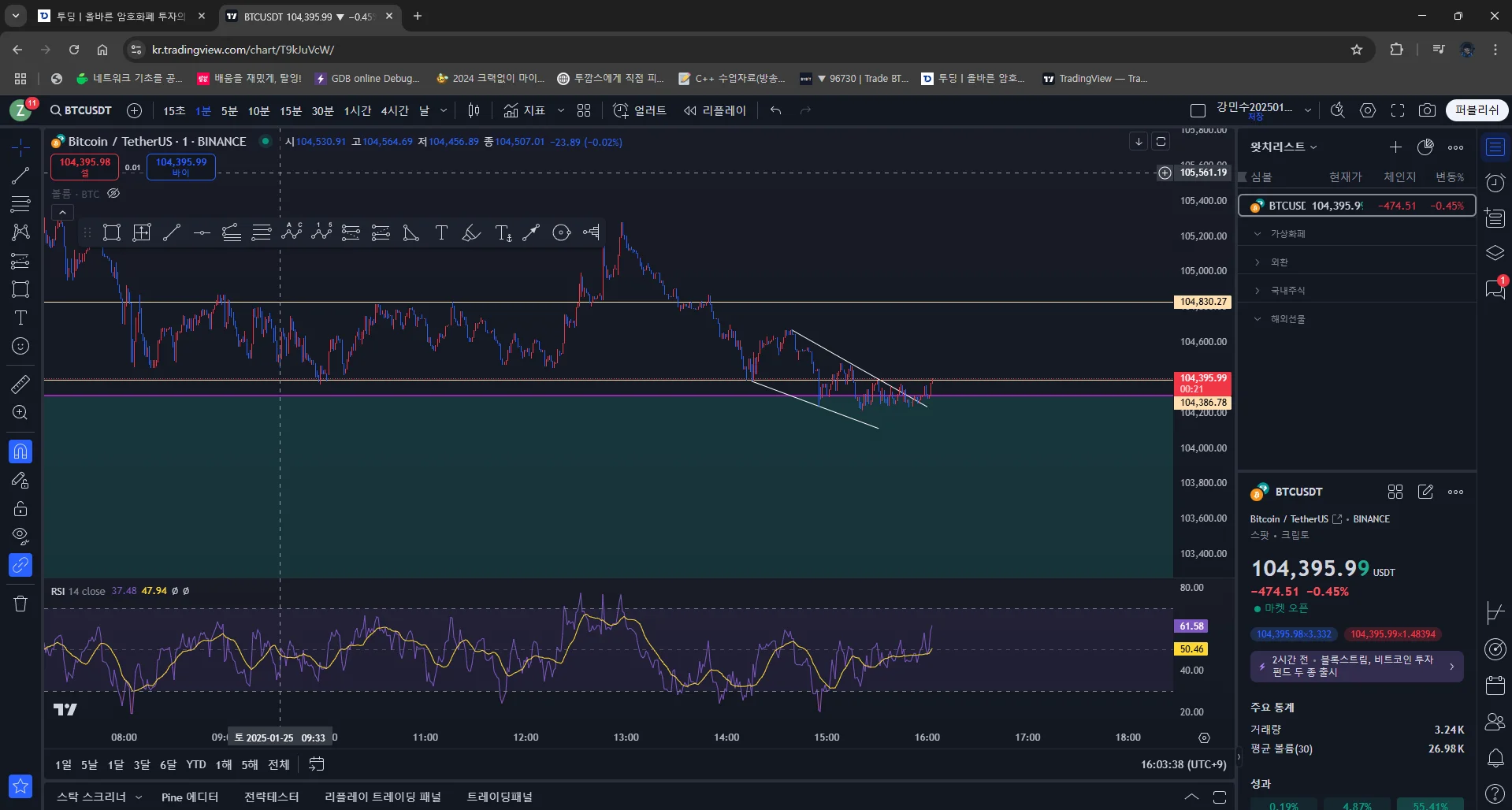1512x810 pixels.
Task: Toggle volume BTC indicator visibility eye
Action: [x=113, y=193]
